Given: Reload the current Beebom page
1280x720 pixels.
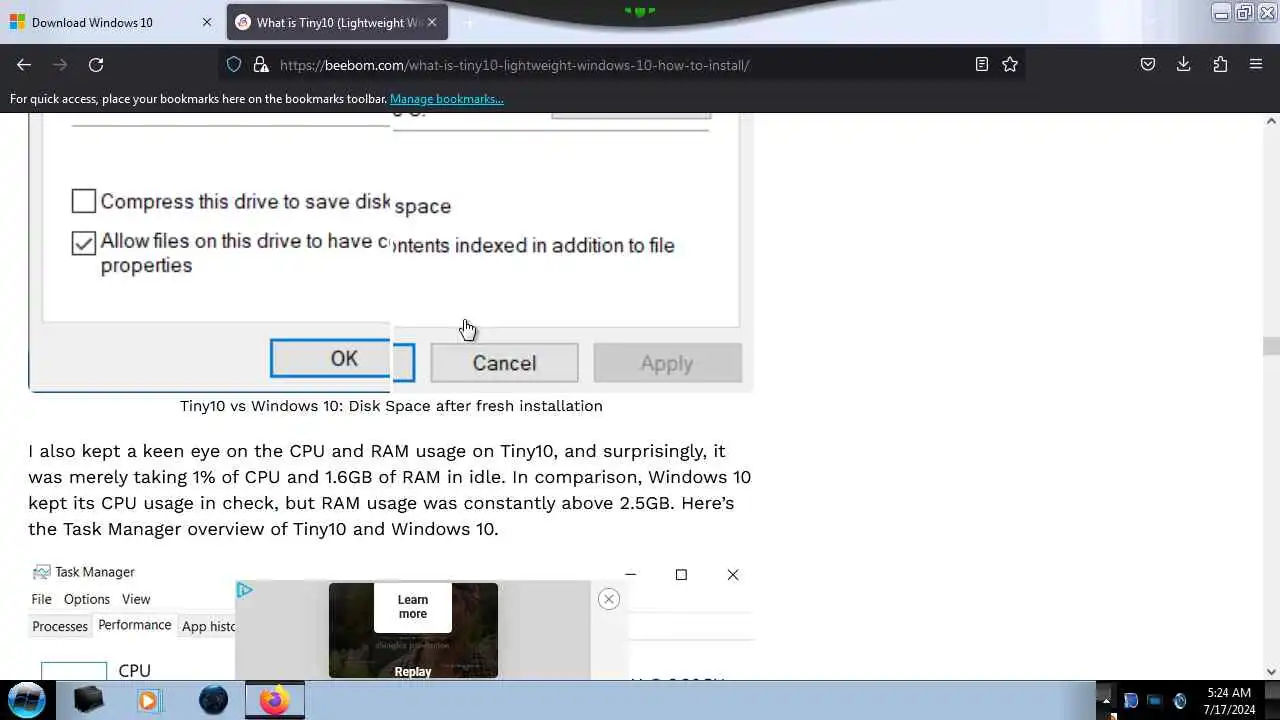Looking at the screenshot, I should coord(96,64).
